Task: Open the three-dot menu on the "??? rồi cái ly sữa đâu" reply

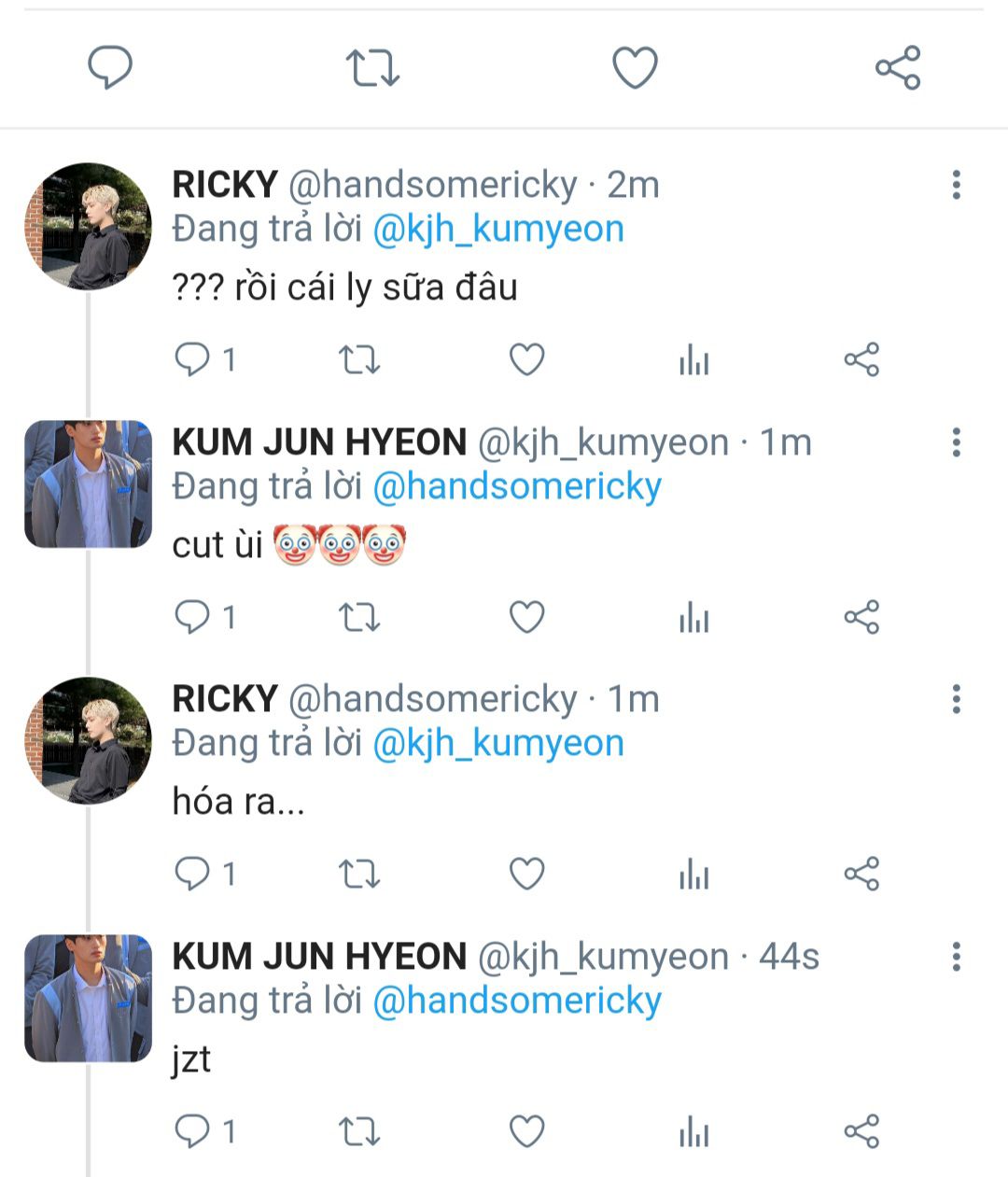Action: click(956, 185)
